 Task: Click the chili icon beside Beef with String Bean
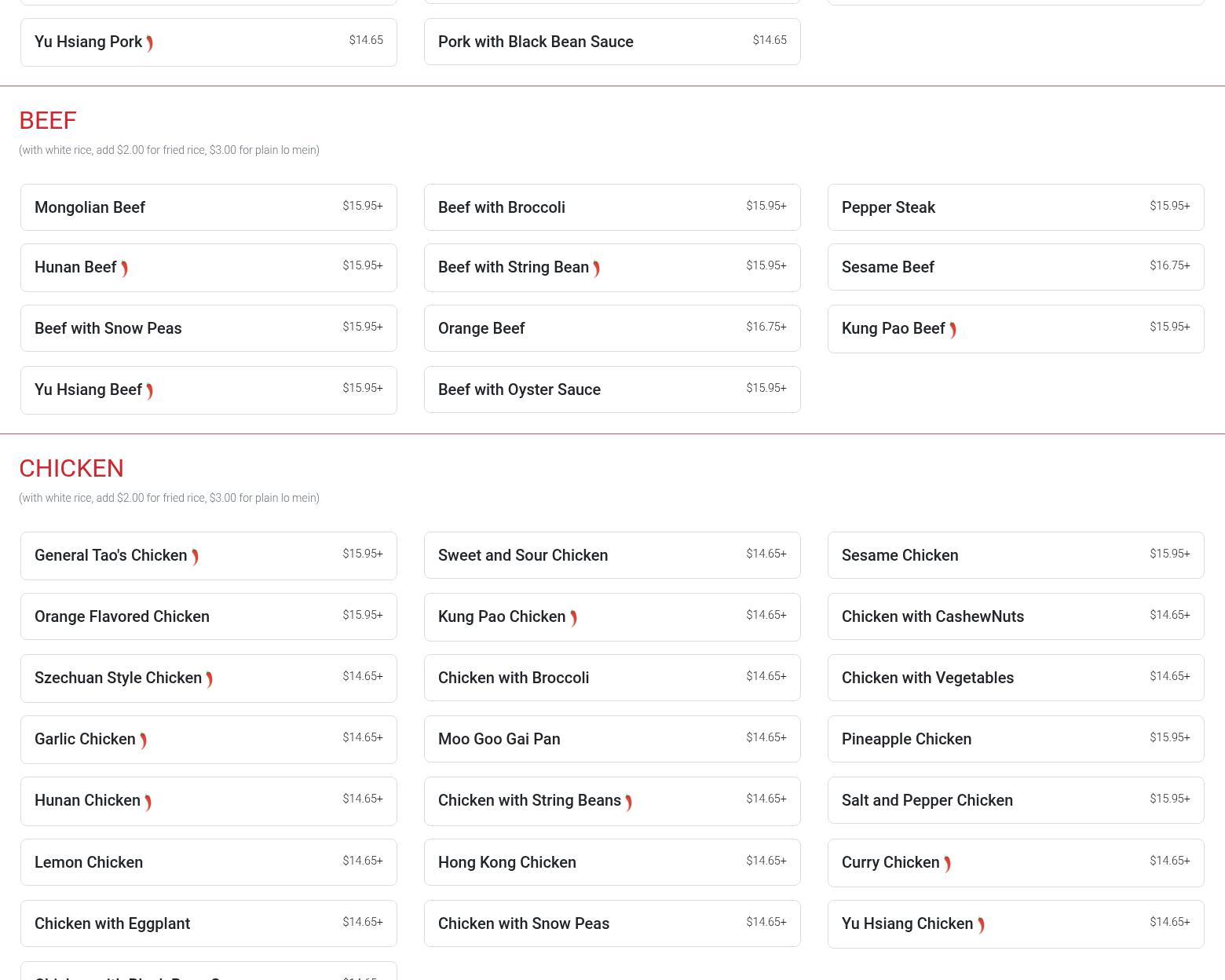[597, 269]
